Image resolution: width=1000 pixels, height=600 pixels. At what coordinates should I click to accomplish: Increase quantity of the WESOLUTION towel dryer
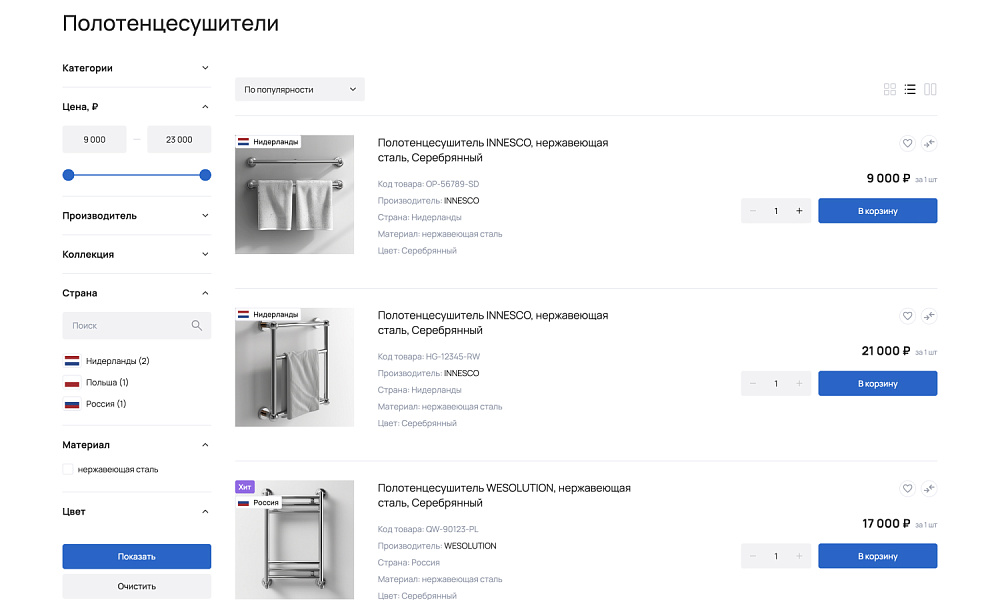pyautogui.click(x=798, y=556)
